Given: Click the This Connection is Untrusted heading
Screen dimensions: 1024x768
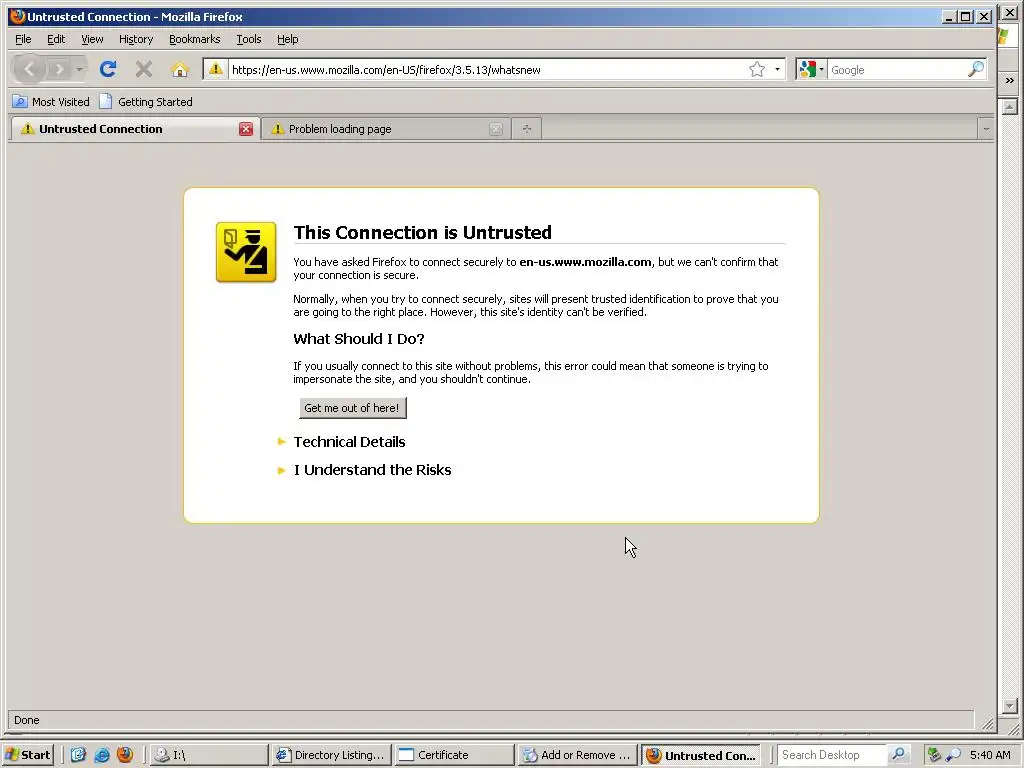Looking at the screenshot, I should 423,232.
